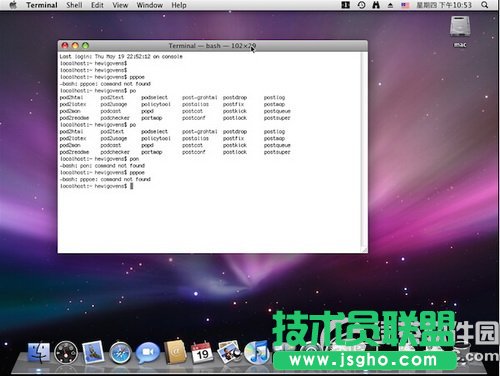
Task: Open Spotlight search magnifier
Action: click(x=485, y=5)
